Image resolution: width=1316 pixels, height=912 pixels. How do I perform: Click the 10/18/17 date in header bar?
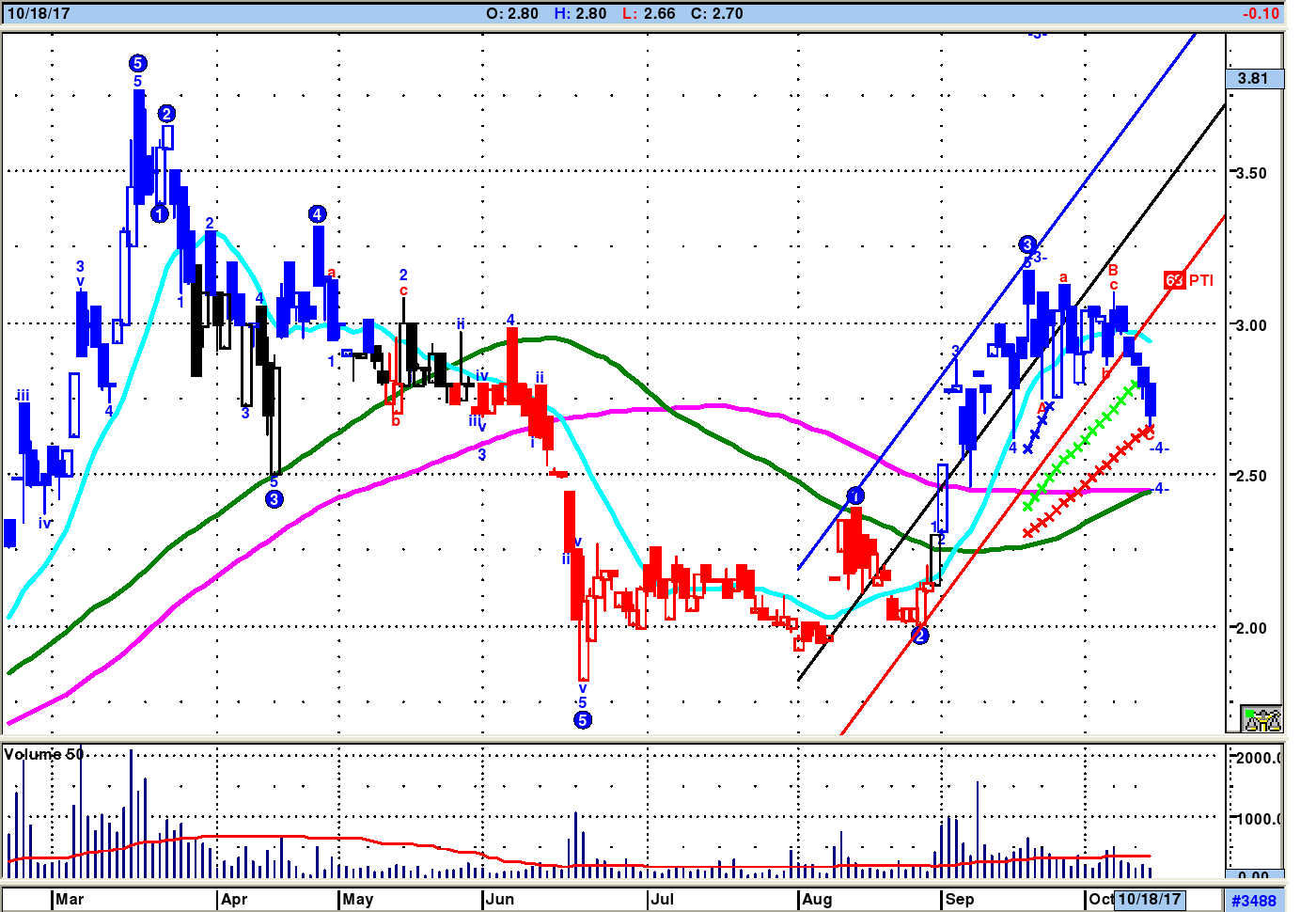[x=38, y=13]
